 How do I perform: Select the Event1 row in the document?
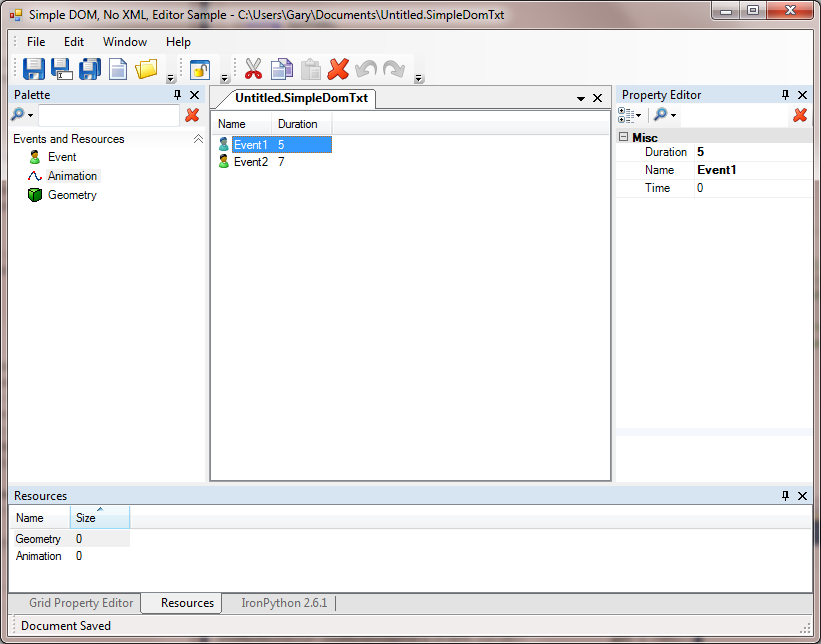[x=274, y=145]
